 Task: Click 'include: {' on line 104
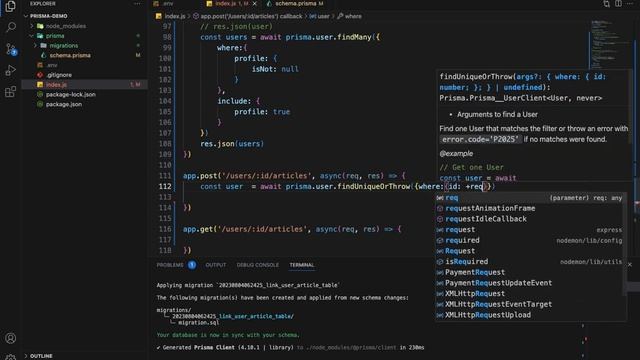pos(238,101)
